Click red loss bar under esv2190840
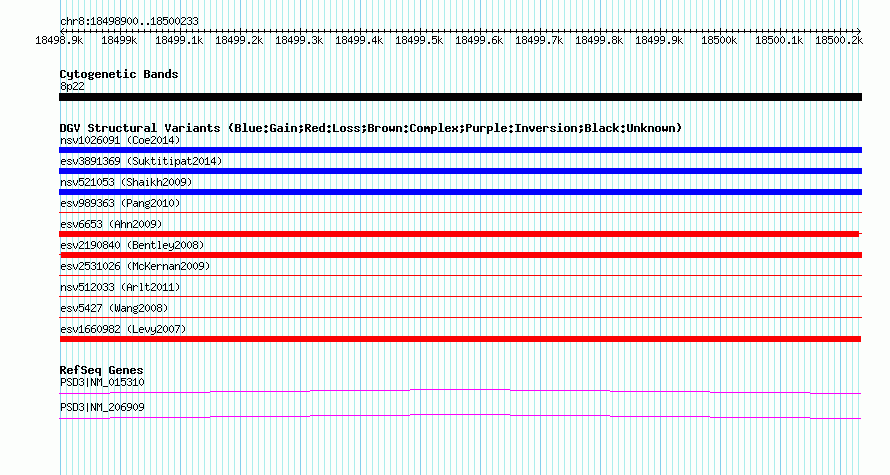Screen dimensions: 890x475 [460, 255]
